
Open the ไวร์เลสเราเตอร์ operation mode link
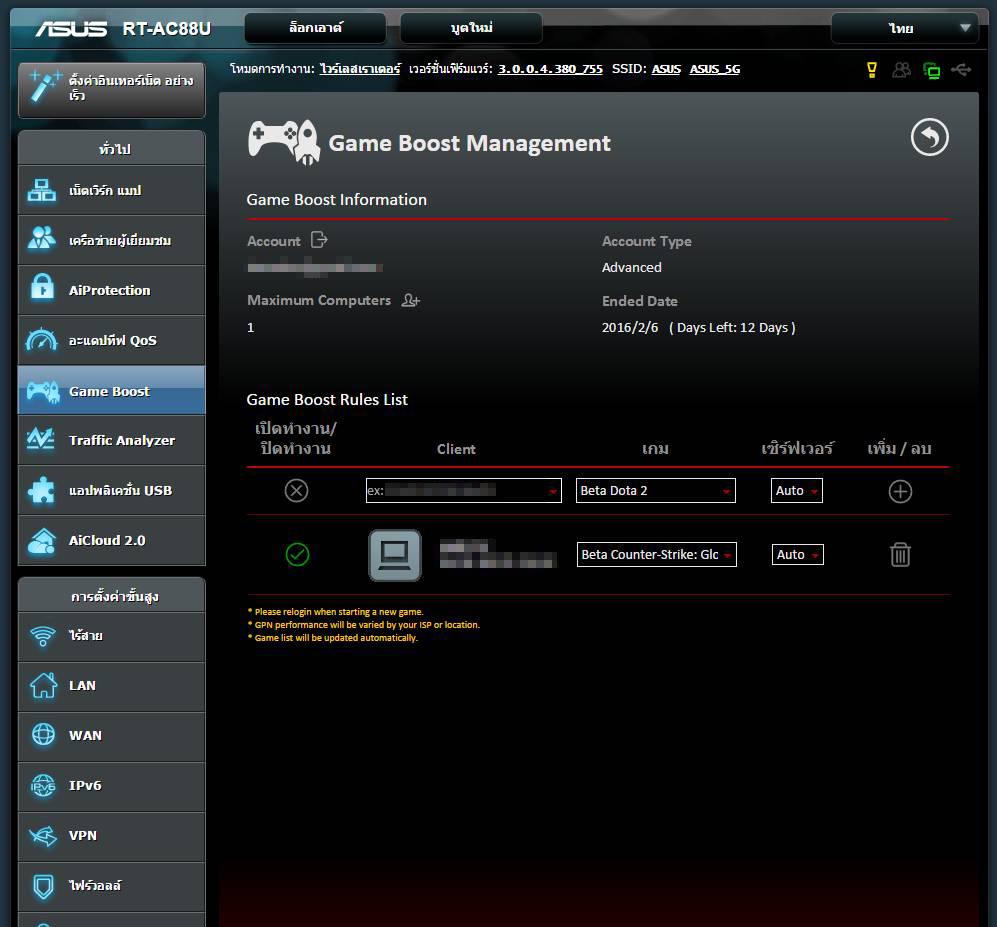click(x=360, y=69)
